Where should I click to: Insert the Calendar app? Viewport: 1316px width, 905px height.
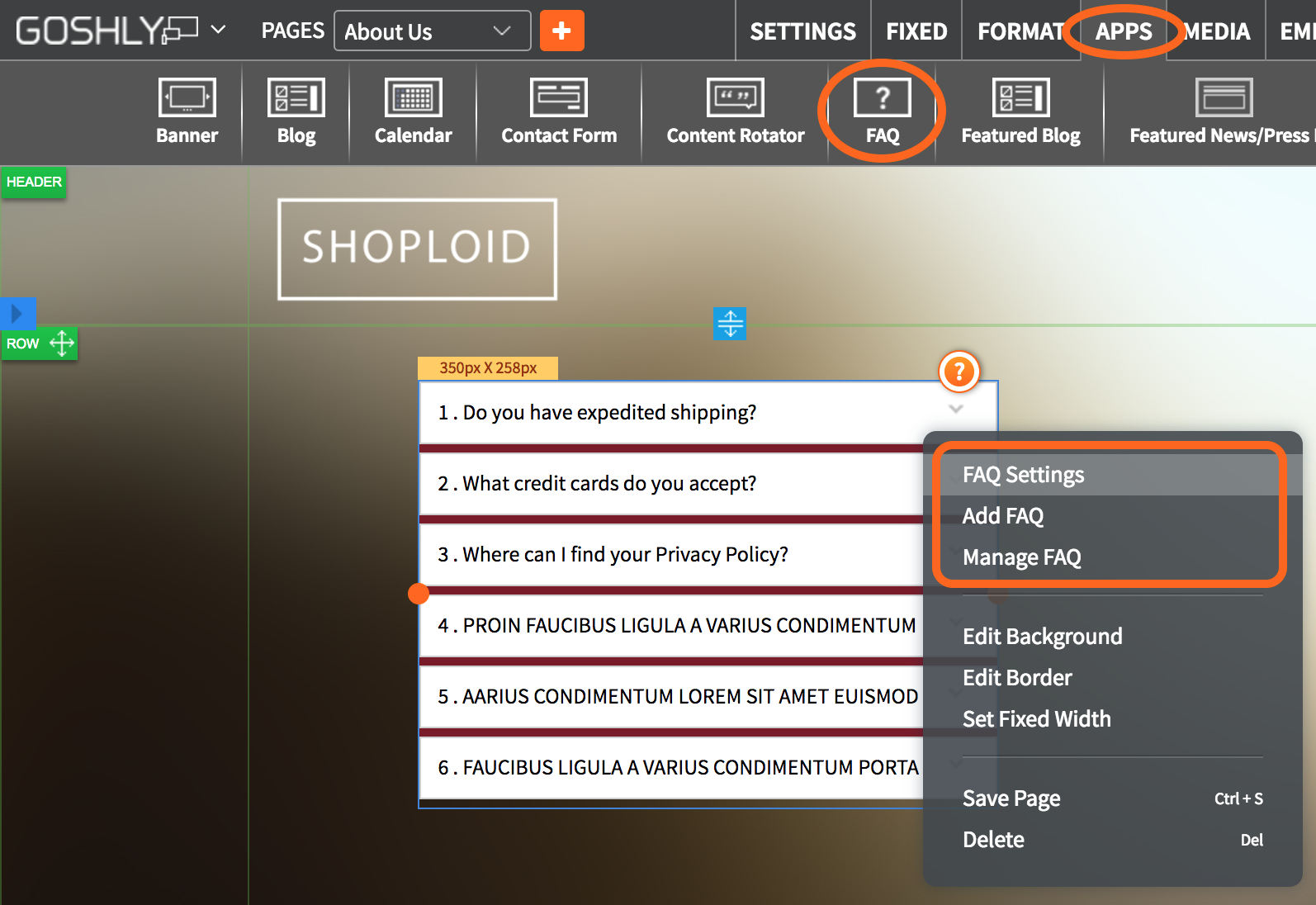coord(413,112)
